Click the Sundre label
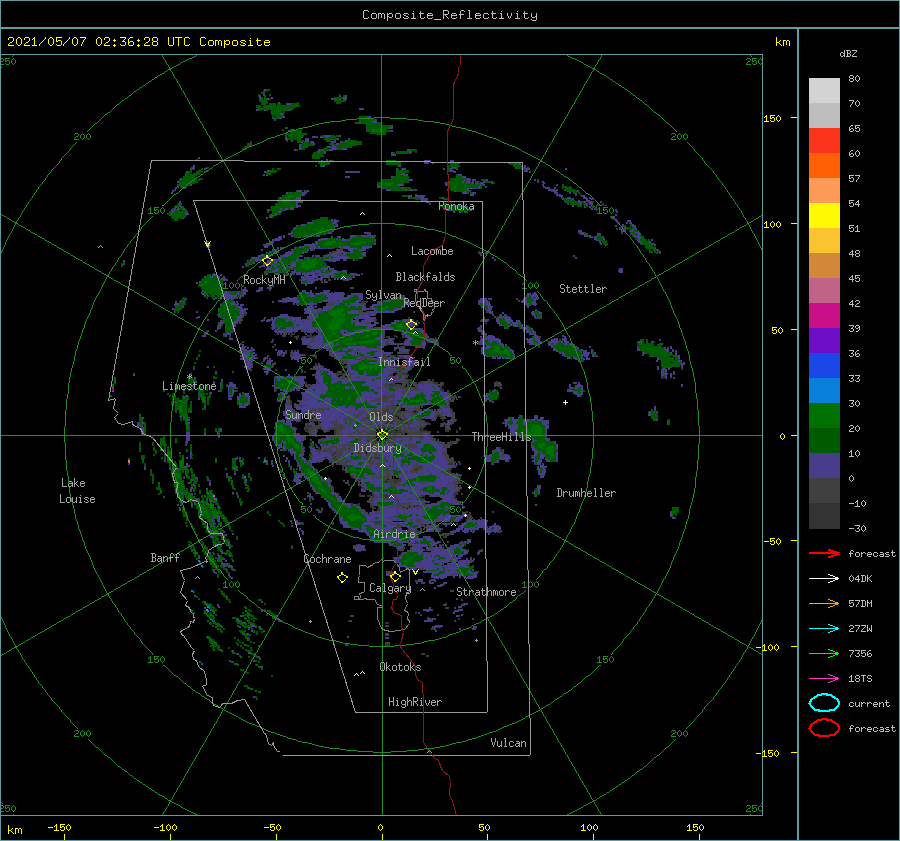The height and width of the screenshot is (841, 900). click(x=303, y=414)
